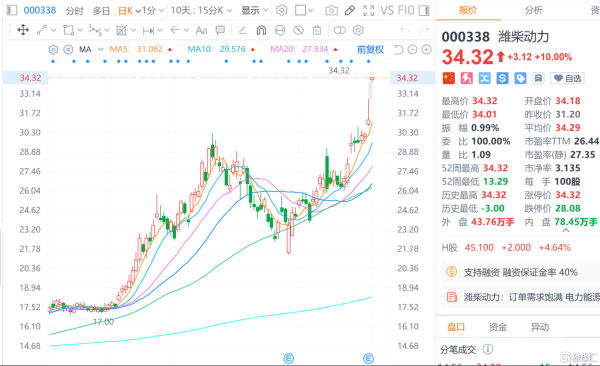Open chart settings gear in top toolbar

tap(282, 10)
